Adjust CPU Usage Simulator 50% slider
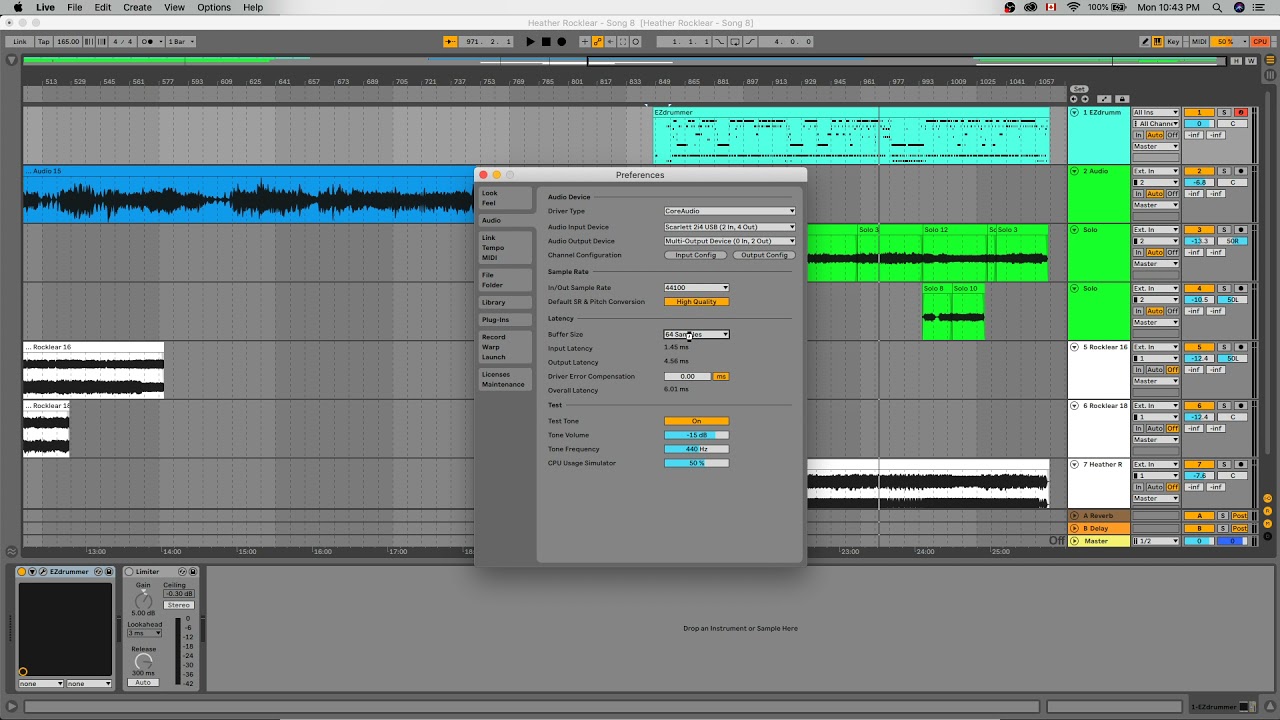Viewport: 1280px width, 720px height. 696,463
